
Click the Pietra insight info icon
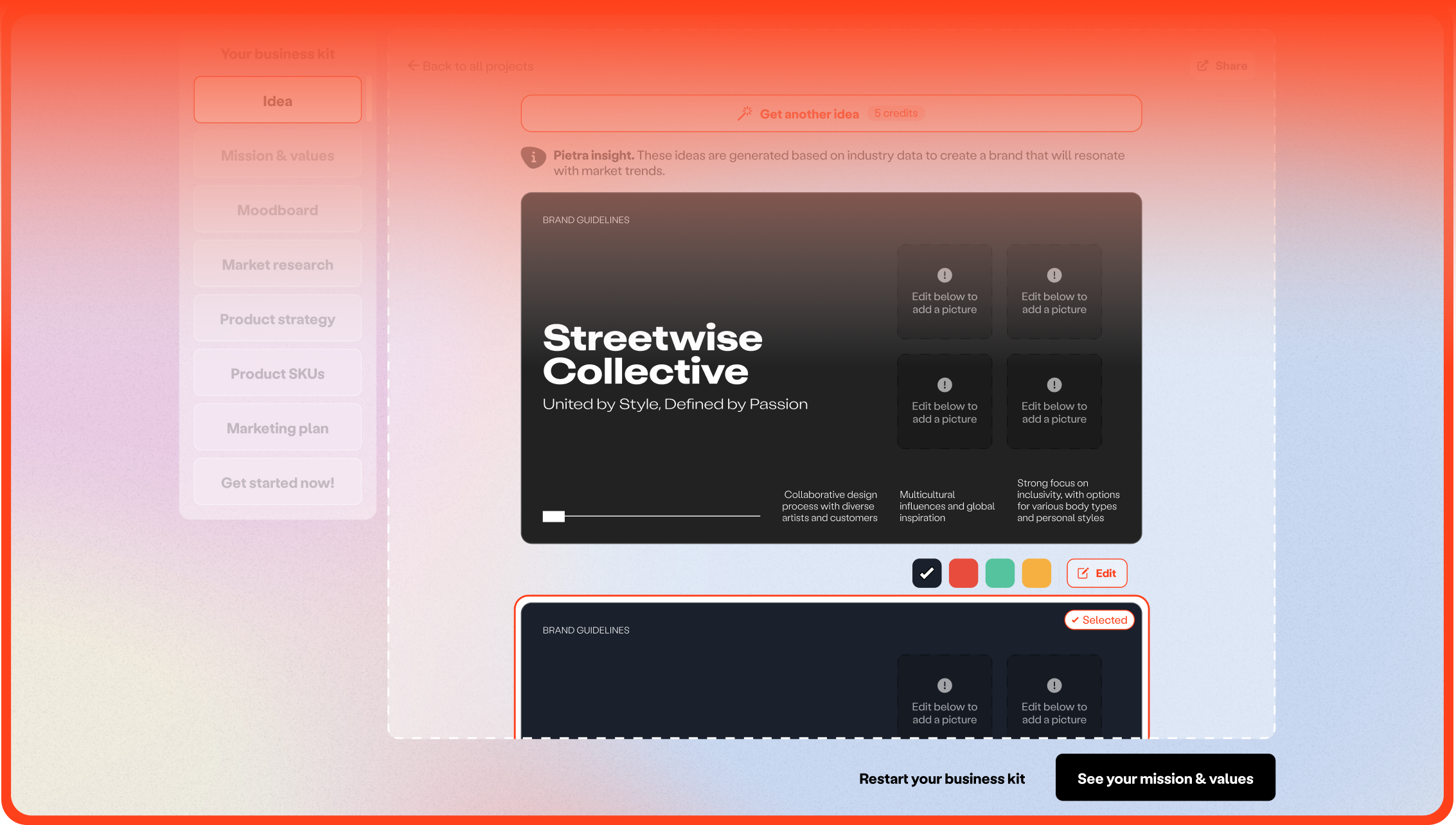point(533,157)
